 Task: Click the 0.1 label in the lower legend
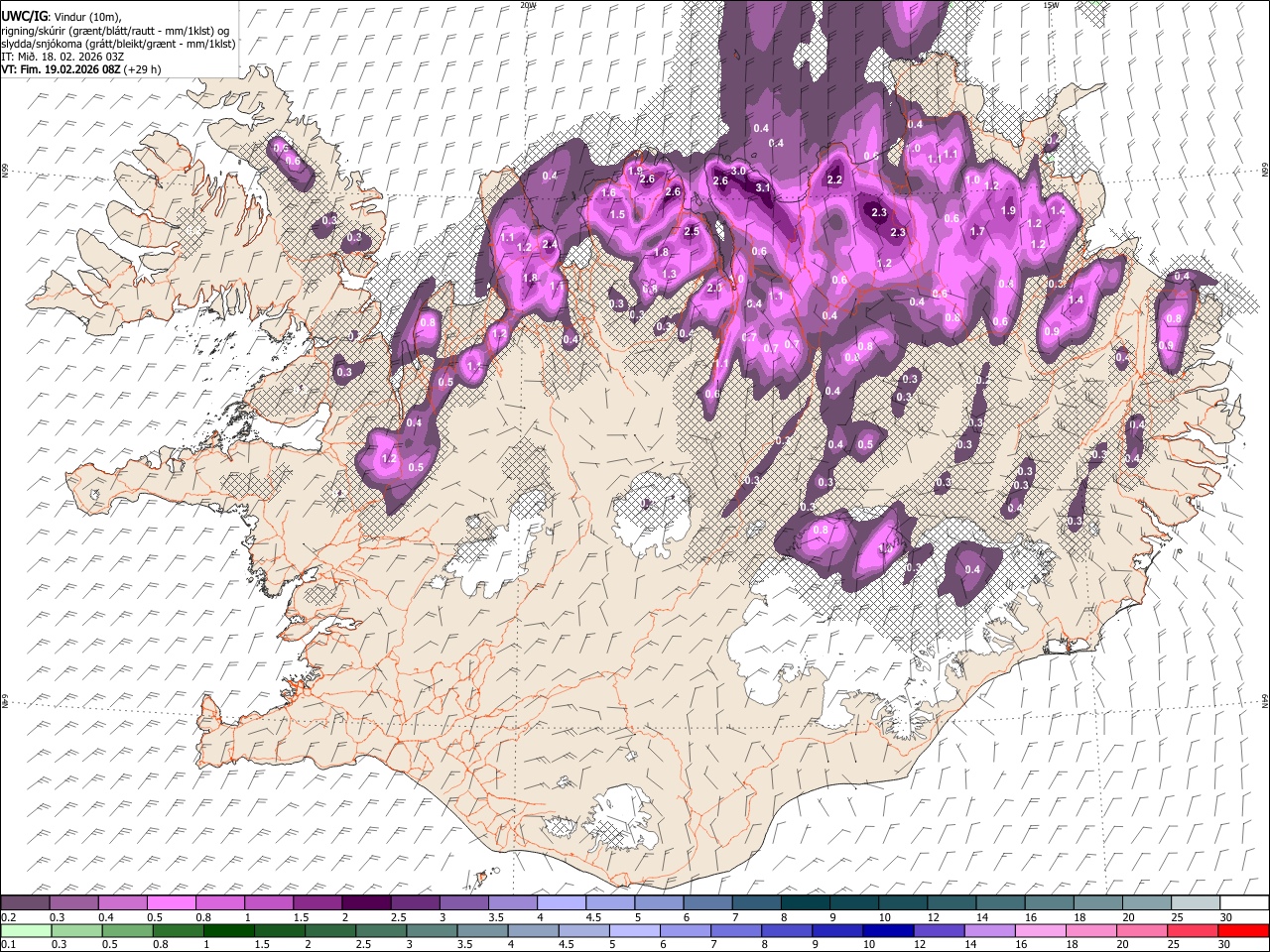8,944
